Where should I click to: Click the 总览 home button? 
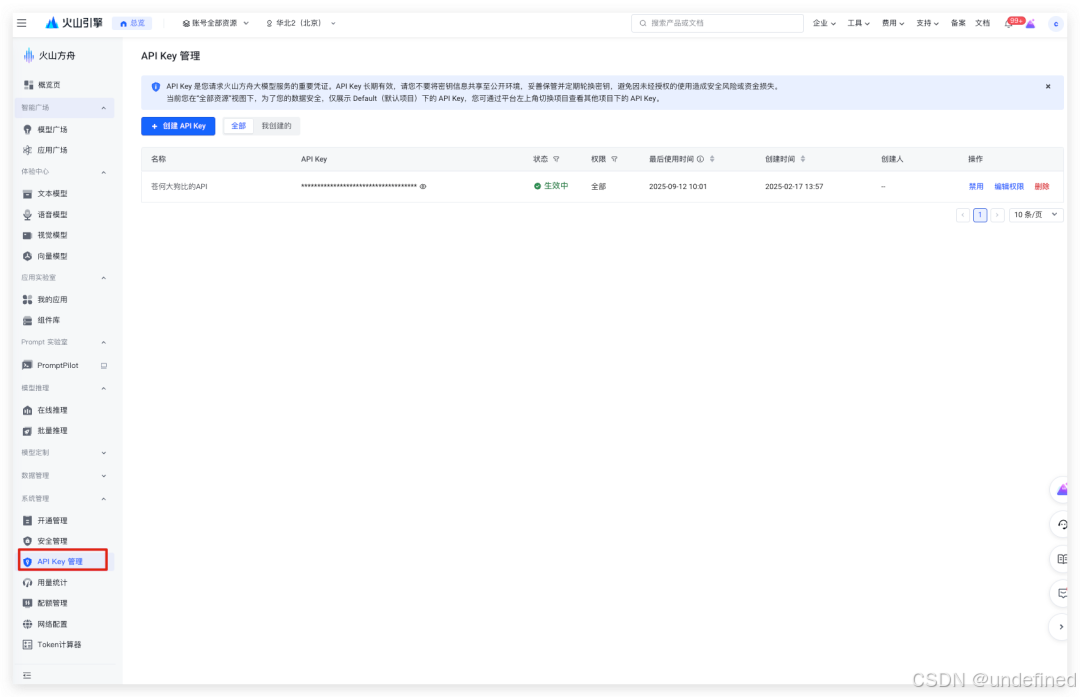132,23
